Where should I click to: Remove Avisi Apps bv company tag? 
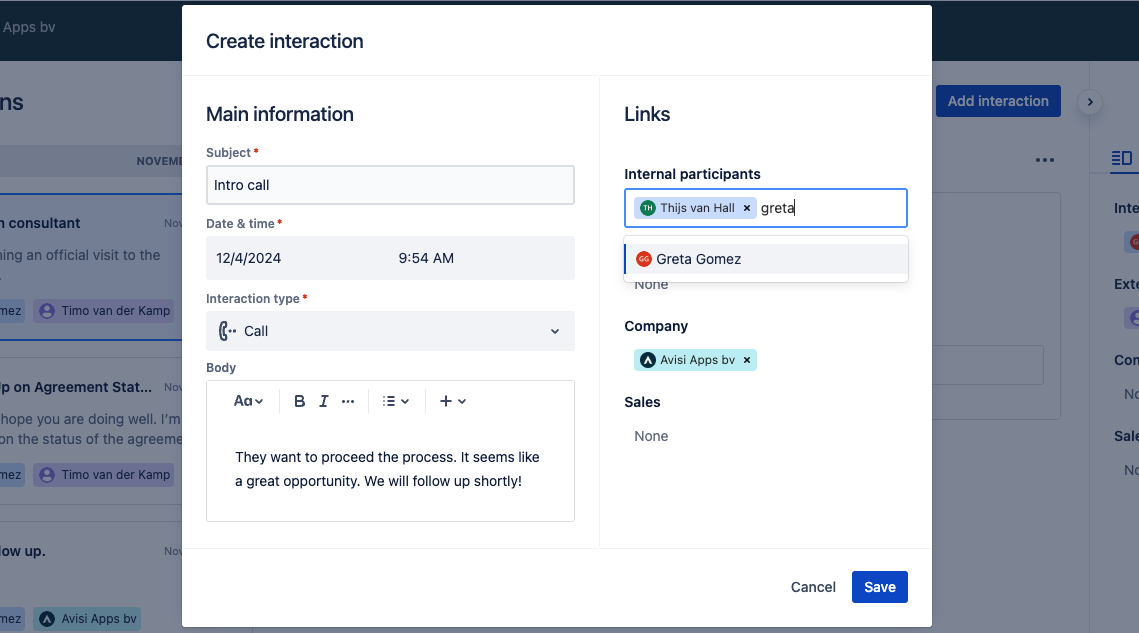(x=747, y=360)
